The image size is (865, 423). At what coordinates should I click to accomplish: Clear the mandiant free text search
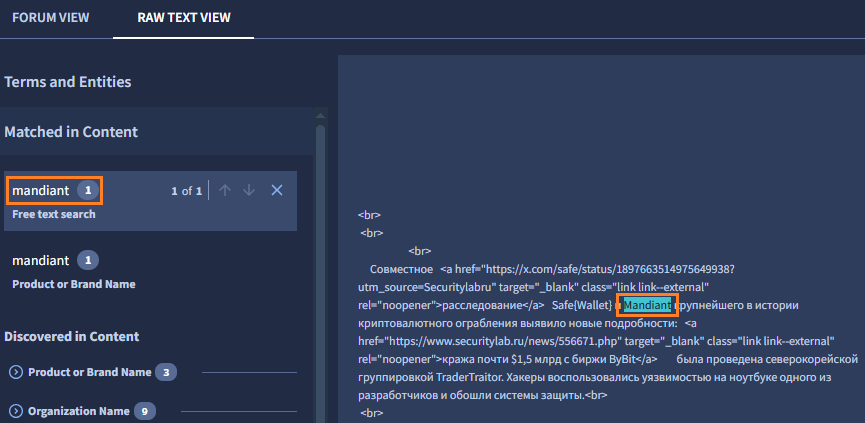pyautogui.click(x=277, y=190)
